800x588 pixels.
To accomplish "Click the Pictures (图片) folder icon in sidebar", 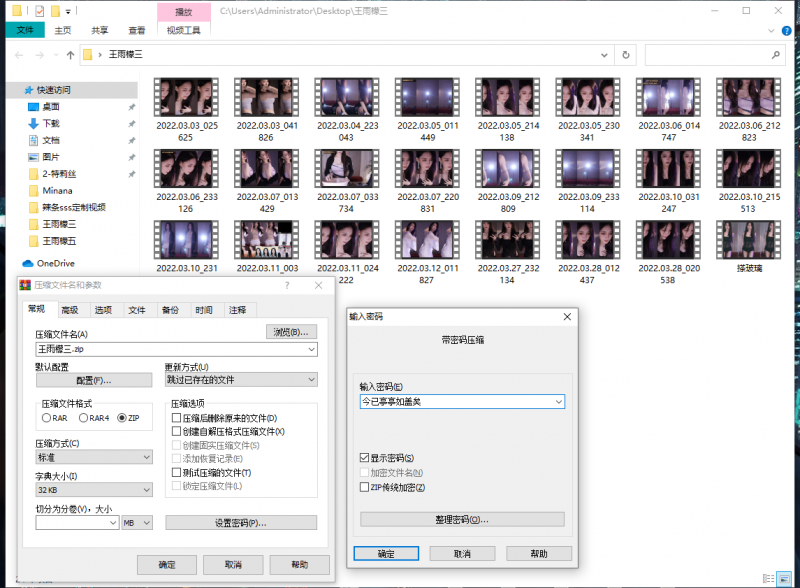I will click(32, 157).
